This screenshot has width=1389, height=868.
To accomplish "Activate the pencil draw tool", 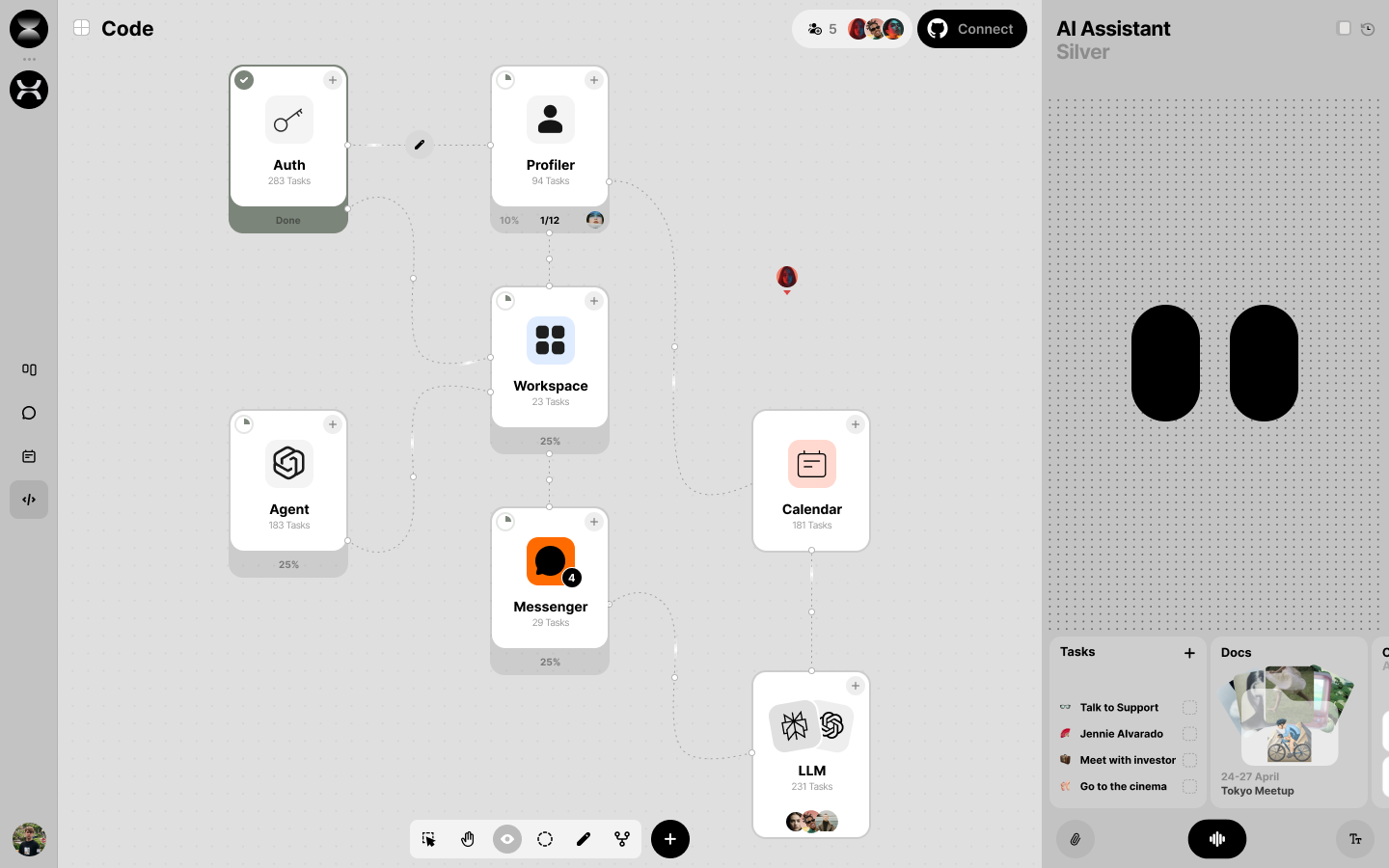I will tap(584, 839).
